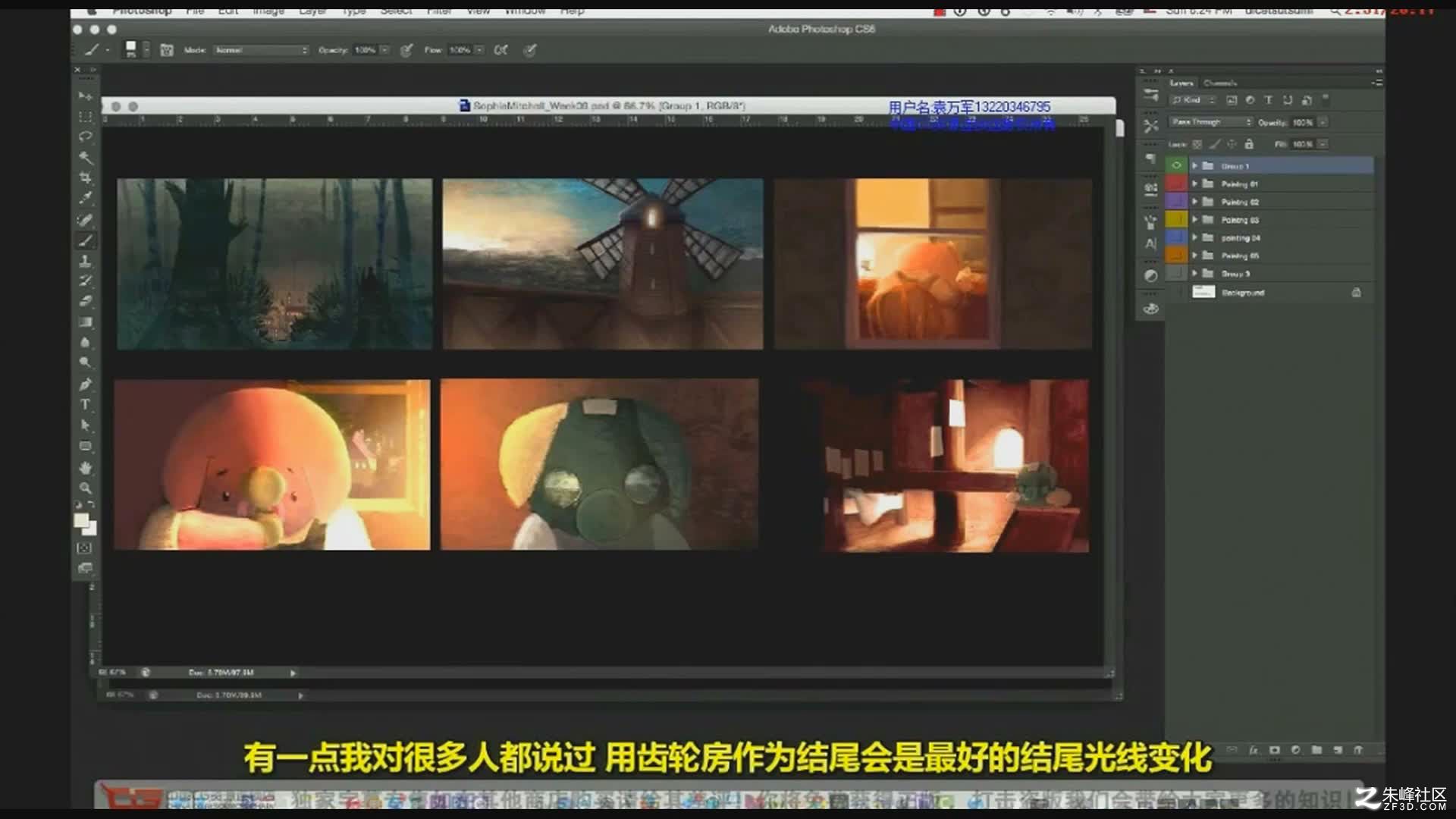1456x819 pixels.
Task: Select the Zoom tool
Action: point(85,488)
